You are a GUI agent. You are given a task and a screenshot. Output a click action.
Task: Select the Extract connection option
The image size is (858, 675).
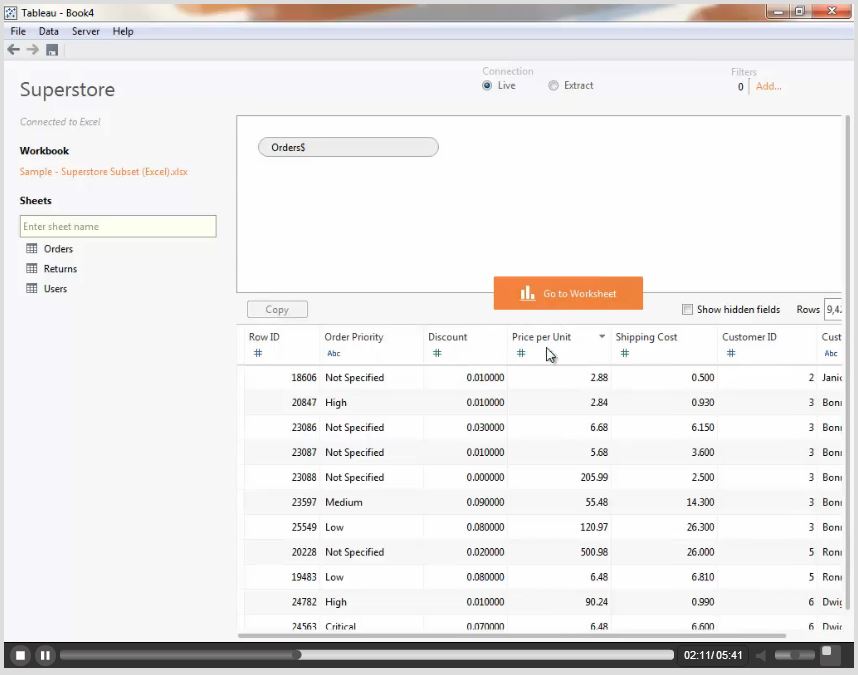553,86
